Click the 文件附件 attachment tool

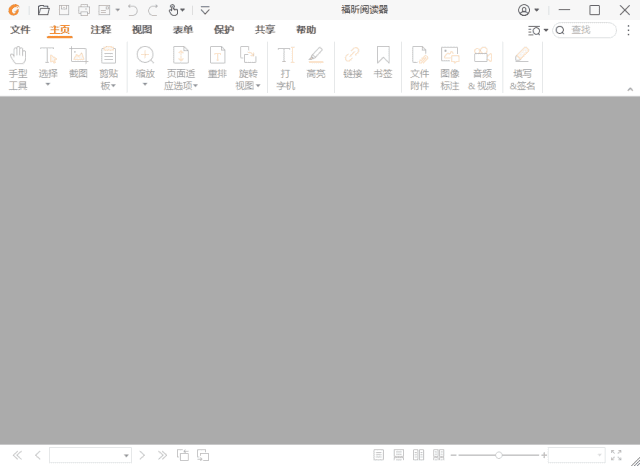pyautogui.click(x=420, y=68)
